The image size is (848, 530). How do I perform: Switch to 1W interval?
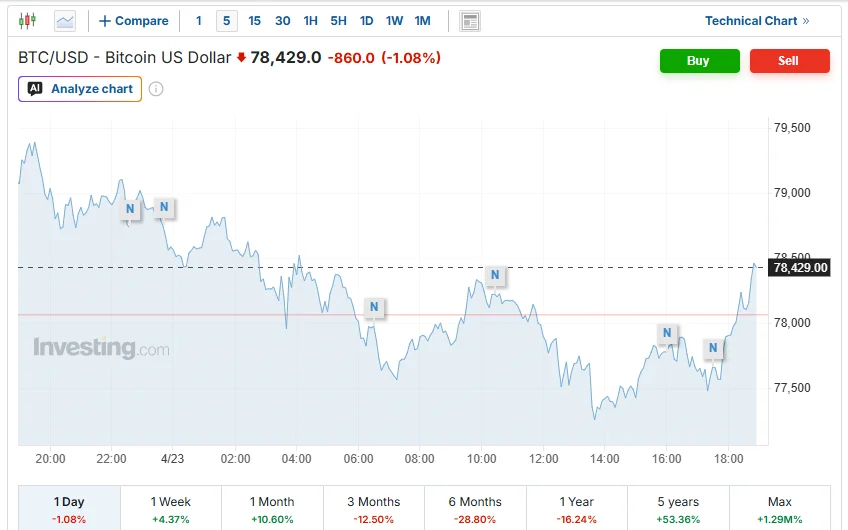pyautogui.click(x=394, y=21)
